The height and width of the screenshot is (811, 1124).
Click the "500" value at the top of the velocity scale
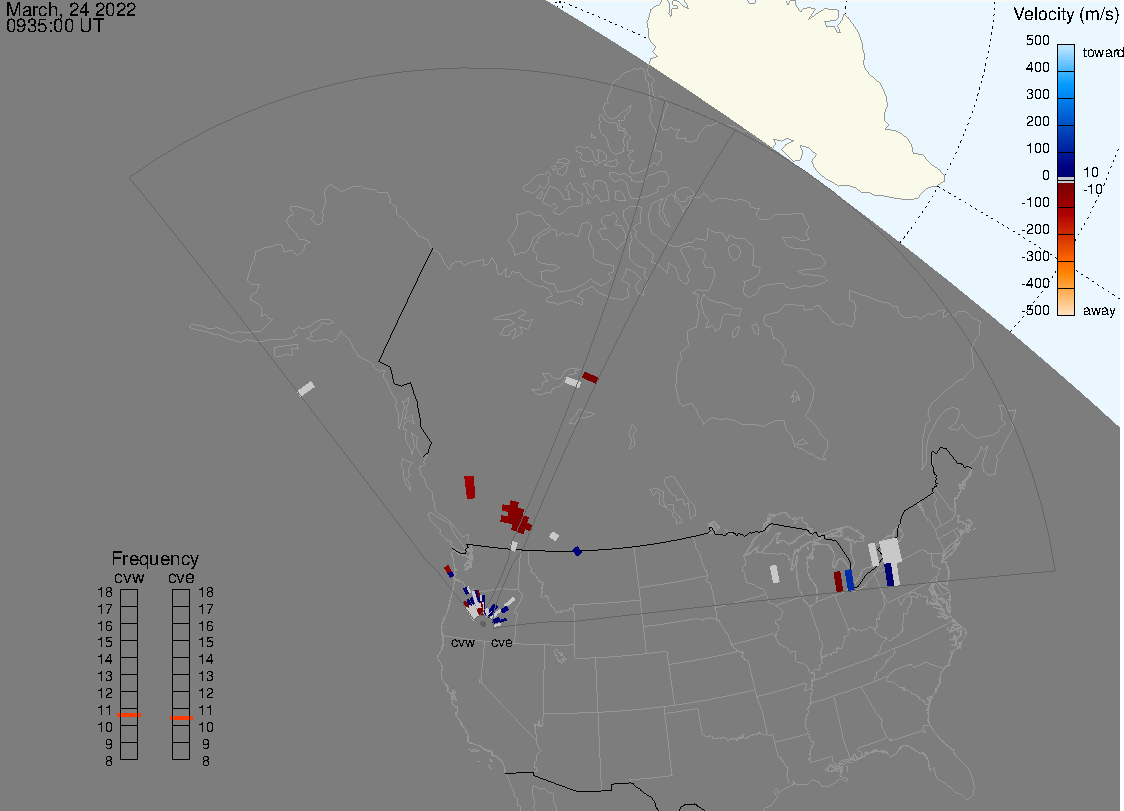click(1037, 40)
